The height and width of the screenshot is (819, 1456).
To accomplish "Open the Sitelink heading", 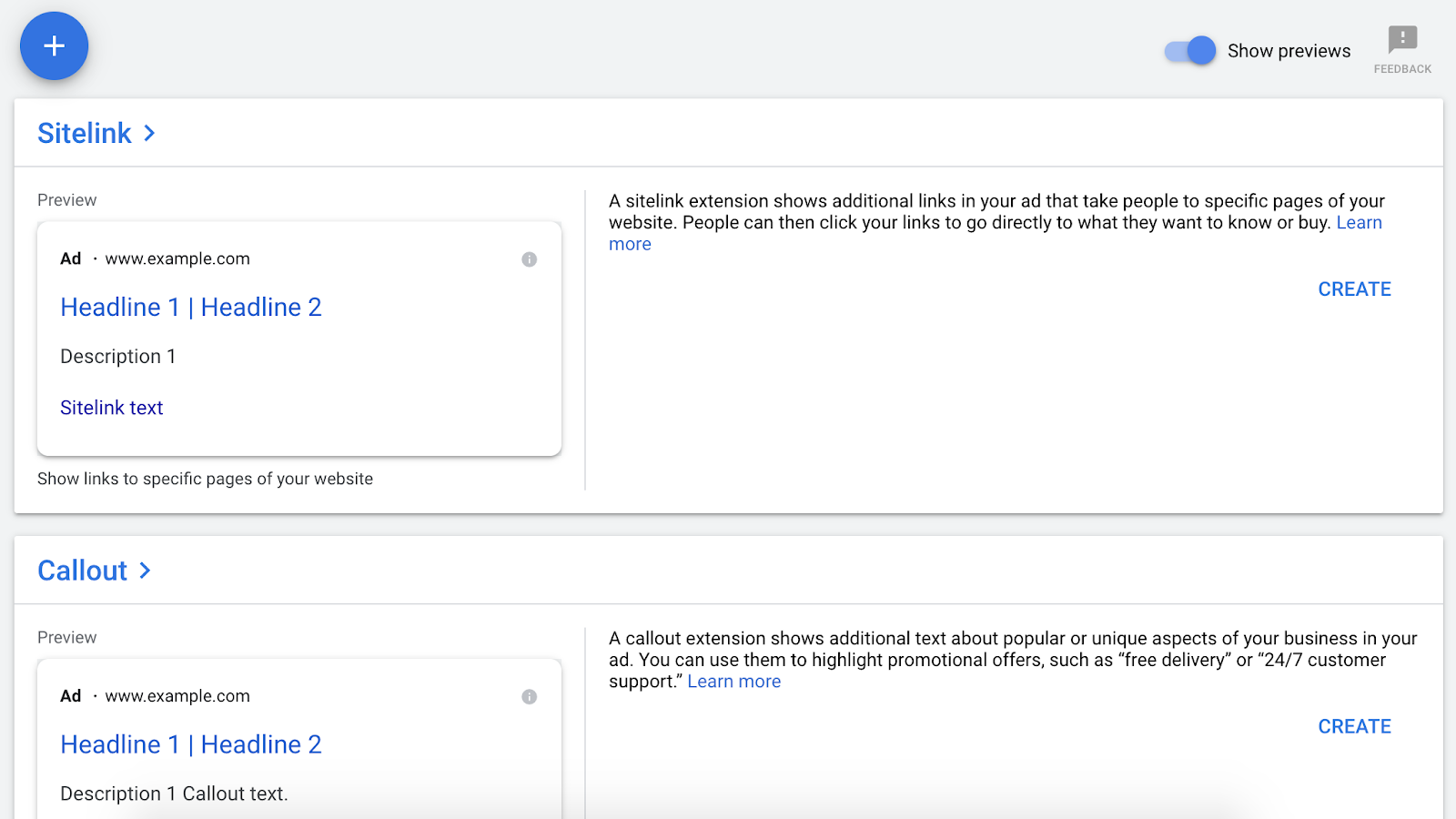I will click(85, 134).
